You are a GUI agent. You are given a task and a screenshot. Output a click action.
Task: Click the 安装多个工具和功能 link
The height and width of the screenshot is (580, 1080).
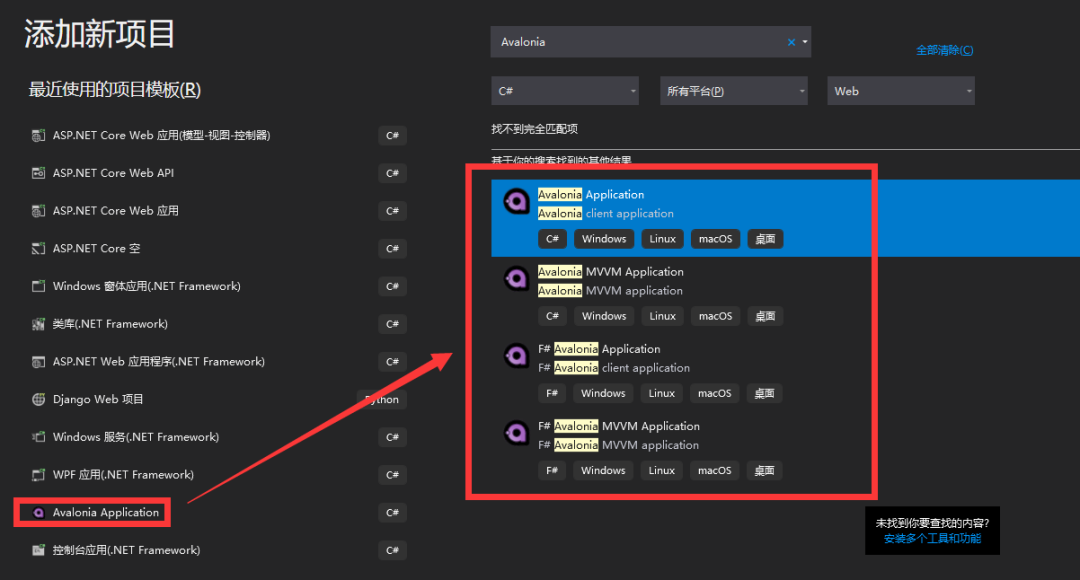click(x=932, y=539)
